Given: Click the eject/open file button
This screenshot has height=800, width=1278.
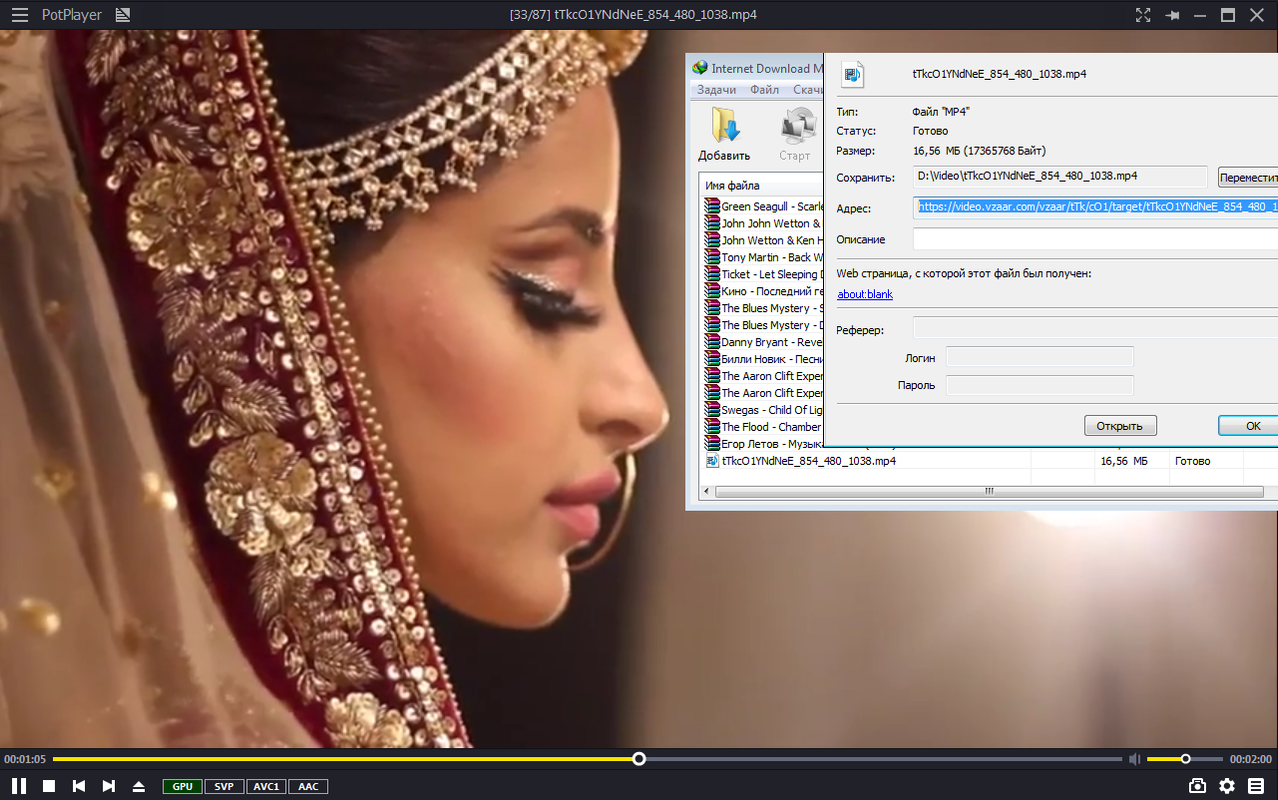Looking at the screenshot, I should 139,786.
